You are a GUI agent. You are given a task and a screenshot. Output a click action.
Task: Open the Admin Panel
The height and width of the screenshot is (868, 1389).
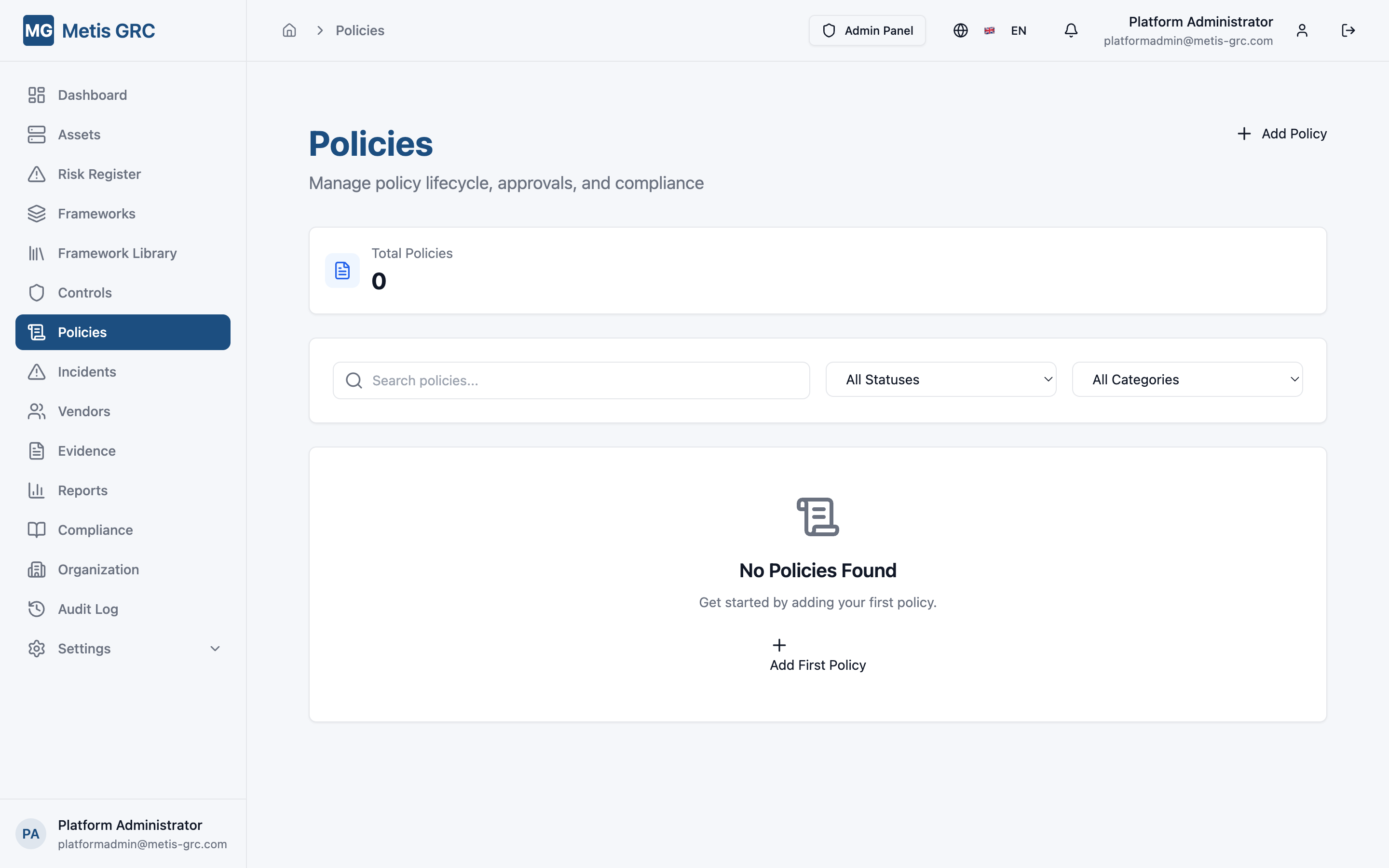click(867, 30)
